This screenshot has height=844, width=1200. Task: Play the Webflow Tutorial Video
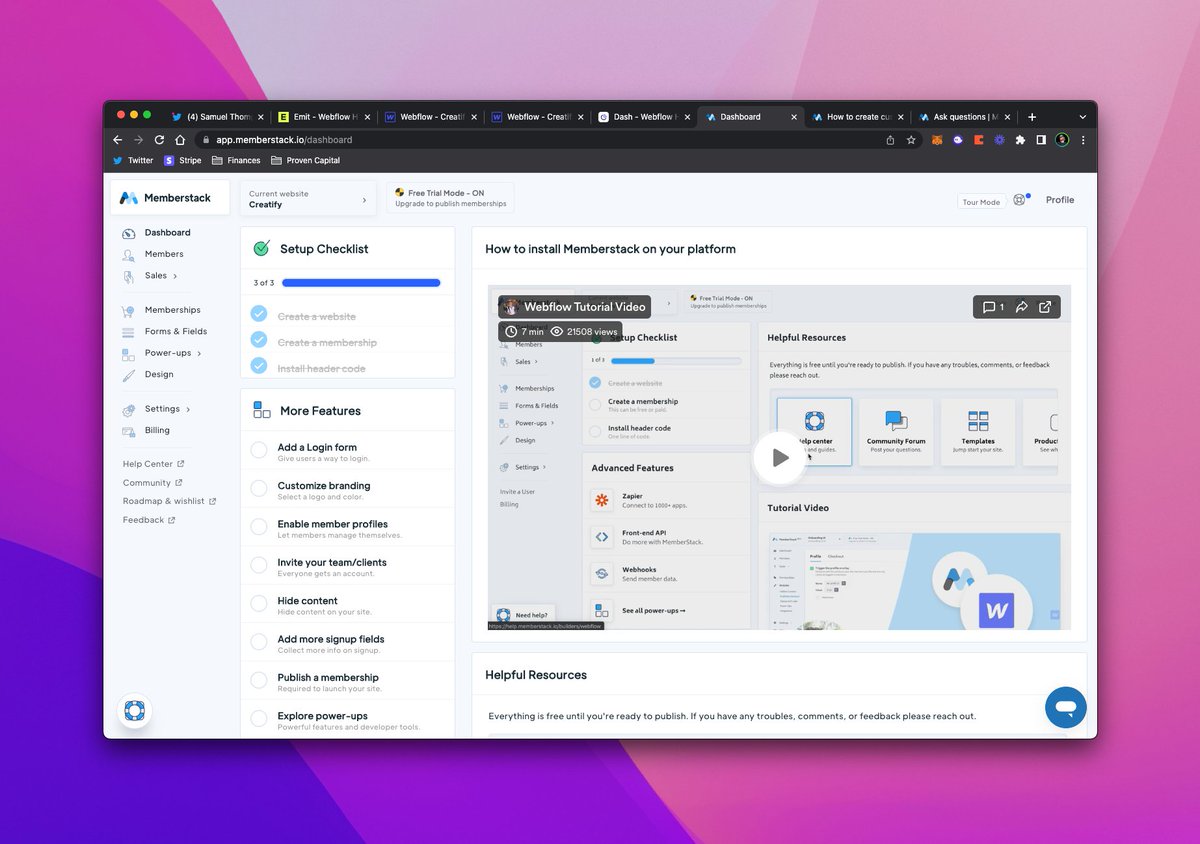coord(779,457)
